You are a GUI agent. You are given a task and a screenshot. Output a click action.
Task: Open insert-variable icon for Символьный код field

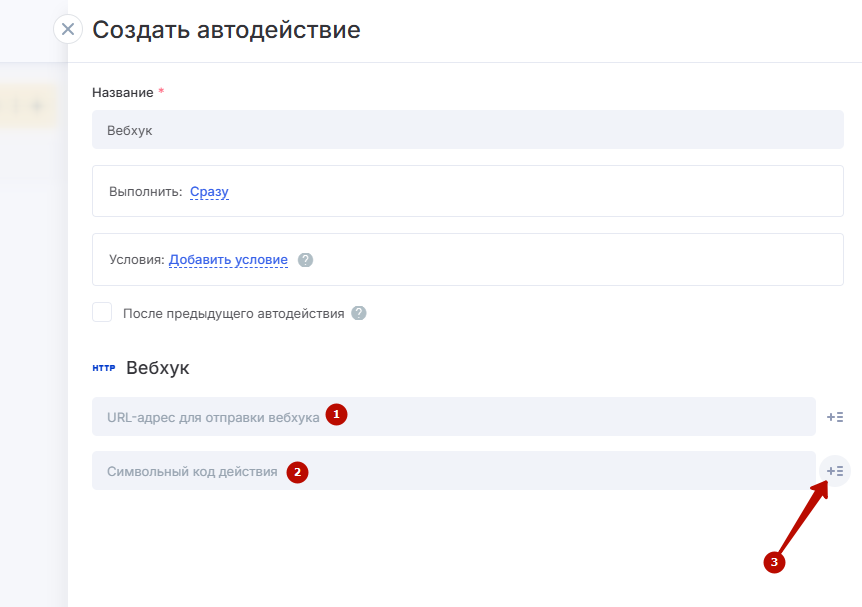pyautogui.click(x=835, y=471)
